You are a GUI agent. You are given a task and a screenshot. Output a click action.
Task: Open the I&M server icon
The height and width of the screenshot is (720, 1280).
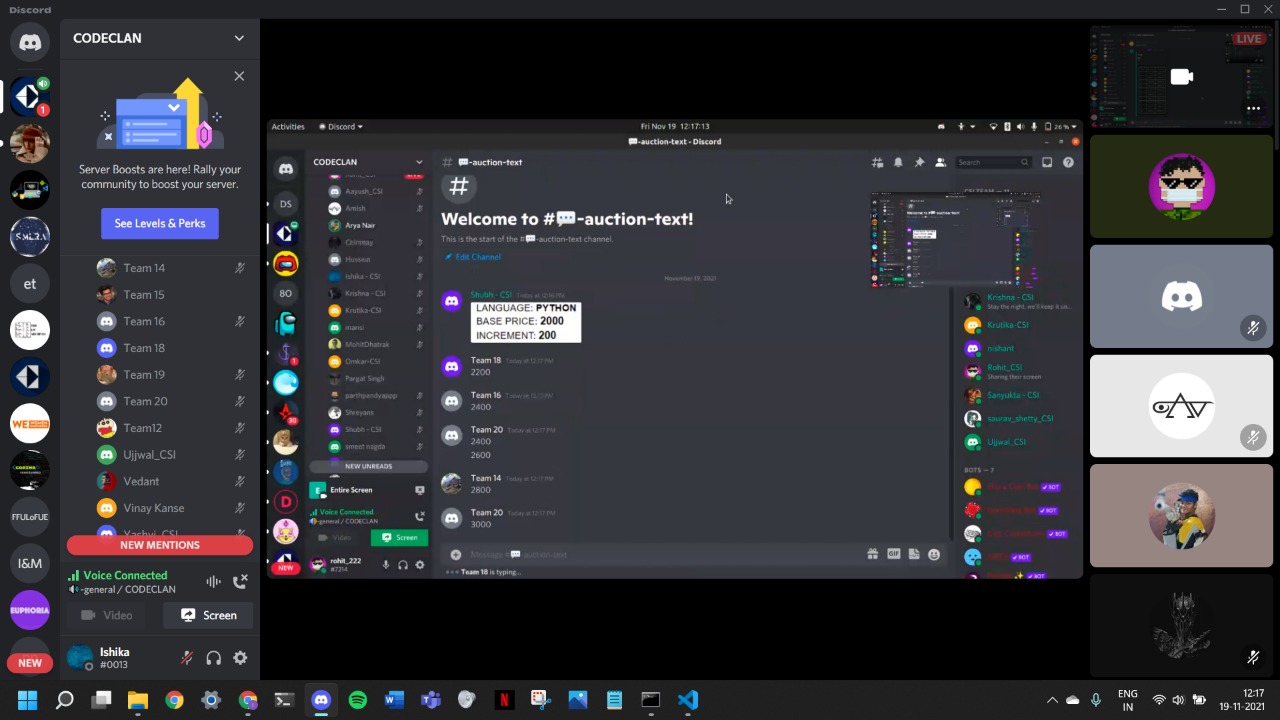point(30,563)
